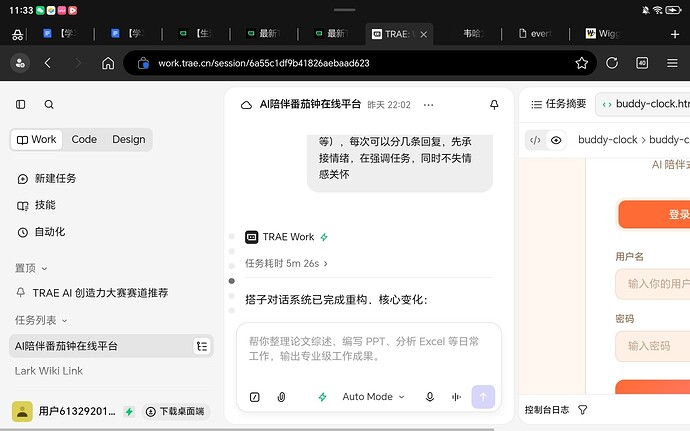Open the Auto Mode dropdown
Viewport: 690px width, 431px height.
pyautogui.click(x=374, y=397)
